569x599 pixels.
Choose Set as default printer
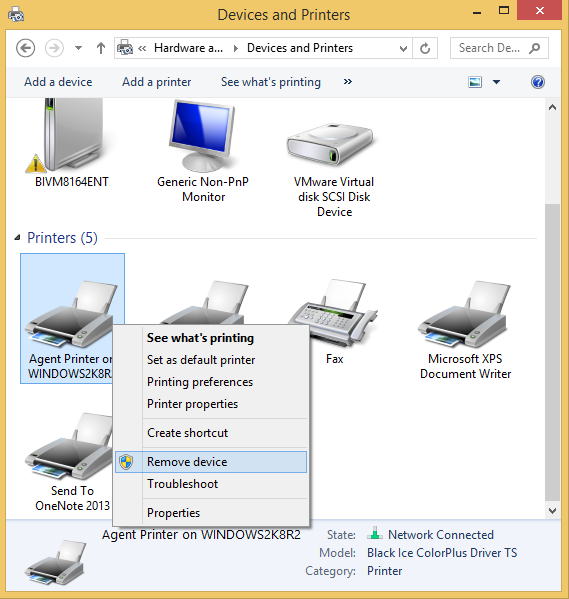click(x=211, y=360)
